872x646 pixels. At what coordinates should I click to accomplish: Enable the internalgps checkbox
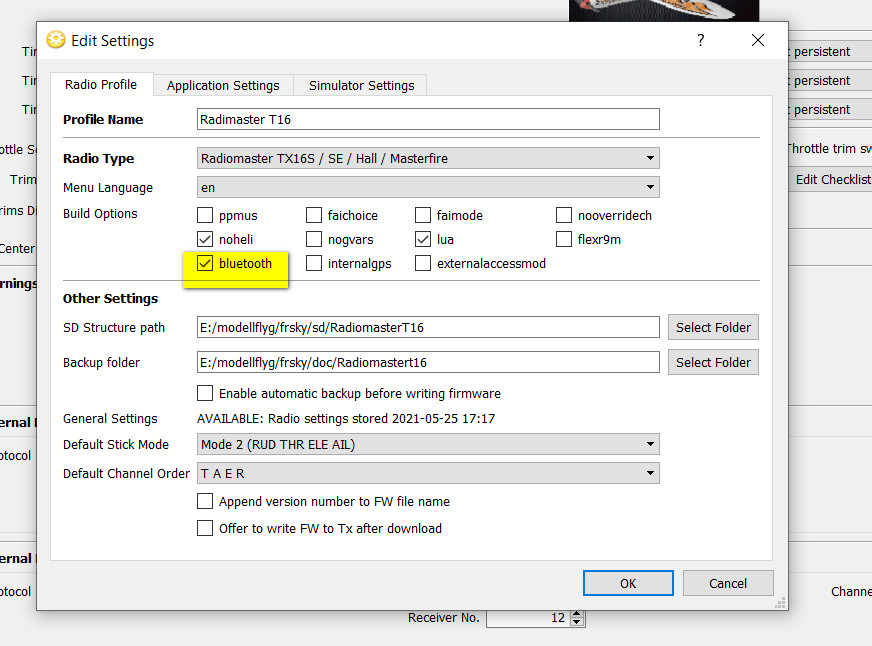314,264
